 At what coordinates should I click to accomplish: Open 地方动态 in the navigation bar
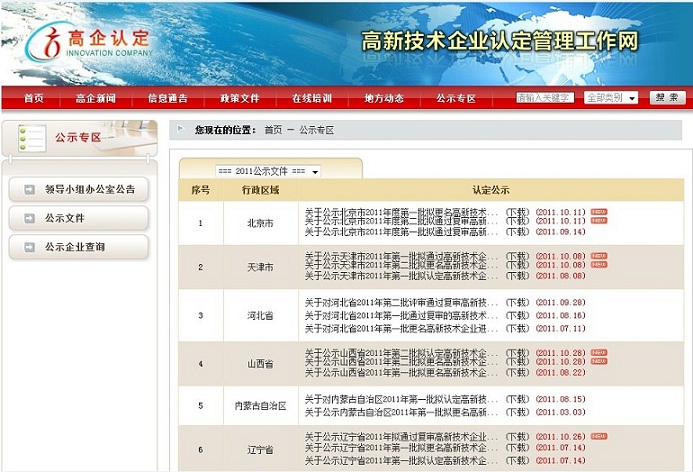384,98
